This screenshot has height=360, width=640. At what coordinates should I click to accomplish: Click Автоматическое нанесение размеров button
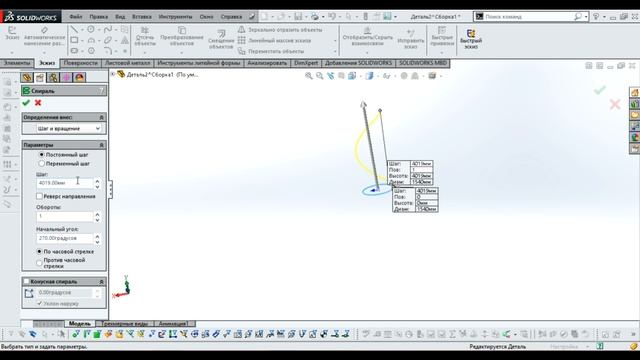44,37
